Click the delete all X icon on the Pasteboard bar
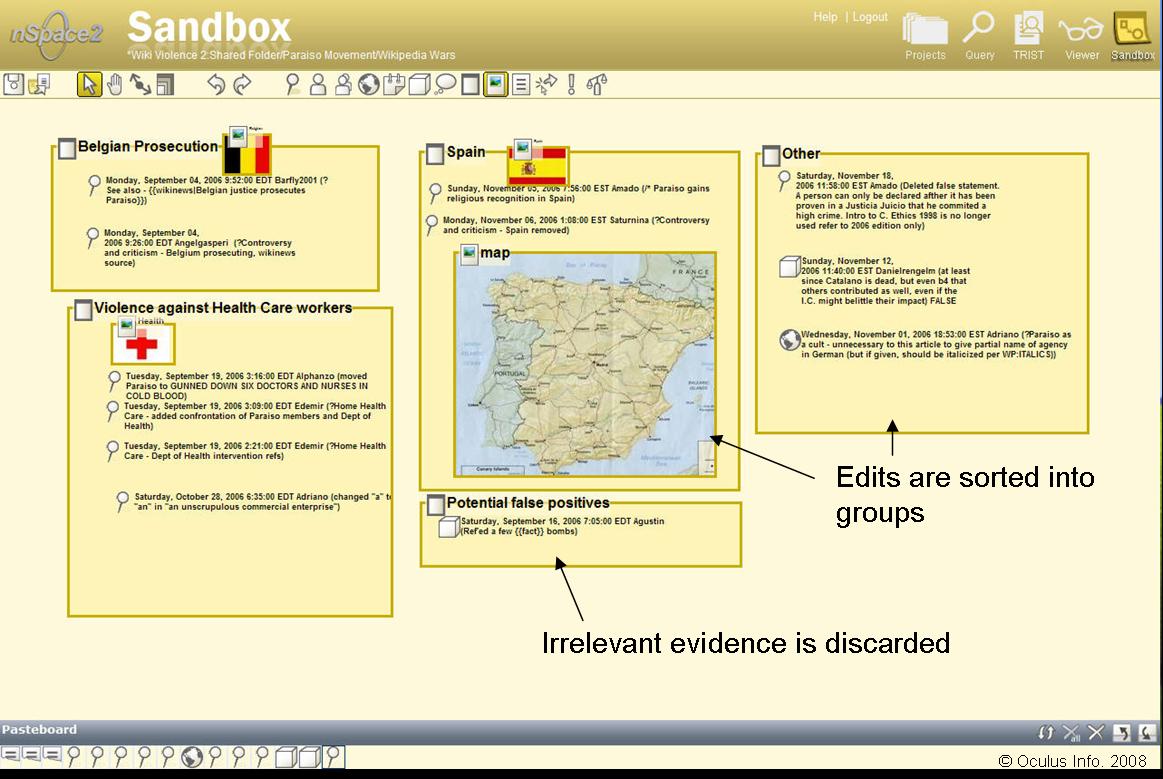1163x779 pixels. (1071, 732)
